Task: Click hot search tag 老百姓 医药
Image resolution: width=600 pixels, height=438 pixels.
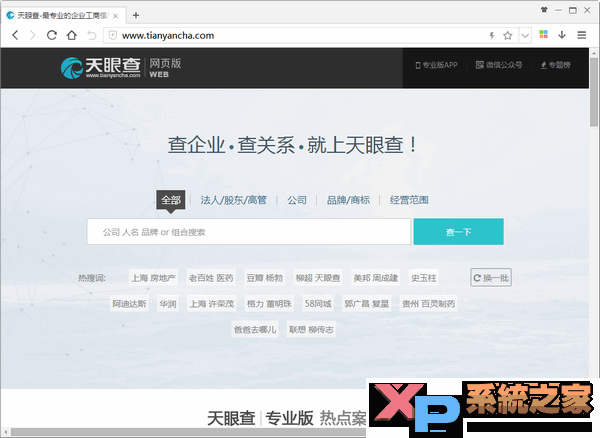Action: pos(211,278)
